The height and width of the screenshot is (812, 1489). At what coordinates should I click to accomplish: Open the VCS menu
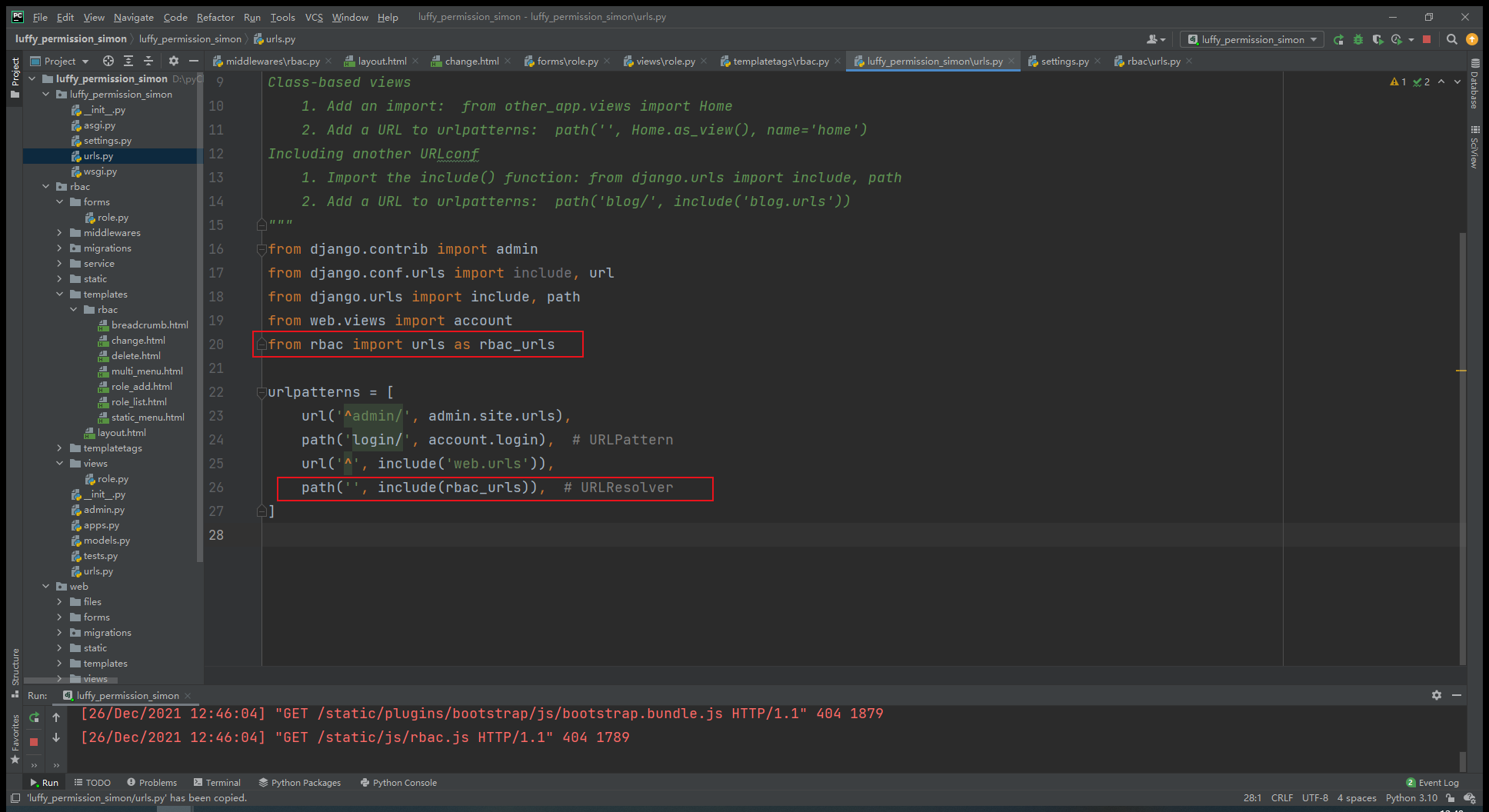pyautogui.click(x=314, y=17)
